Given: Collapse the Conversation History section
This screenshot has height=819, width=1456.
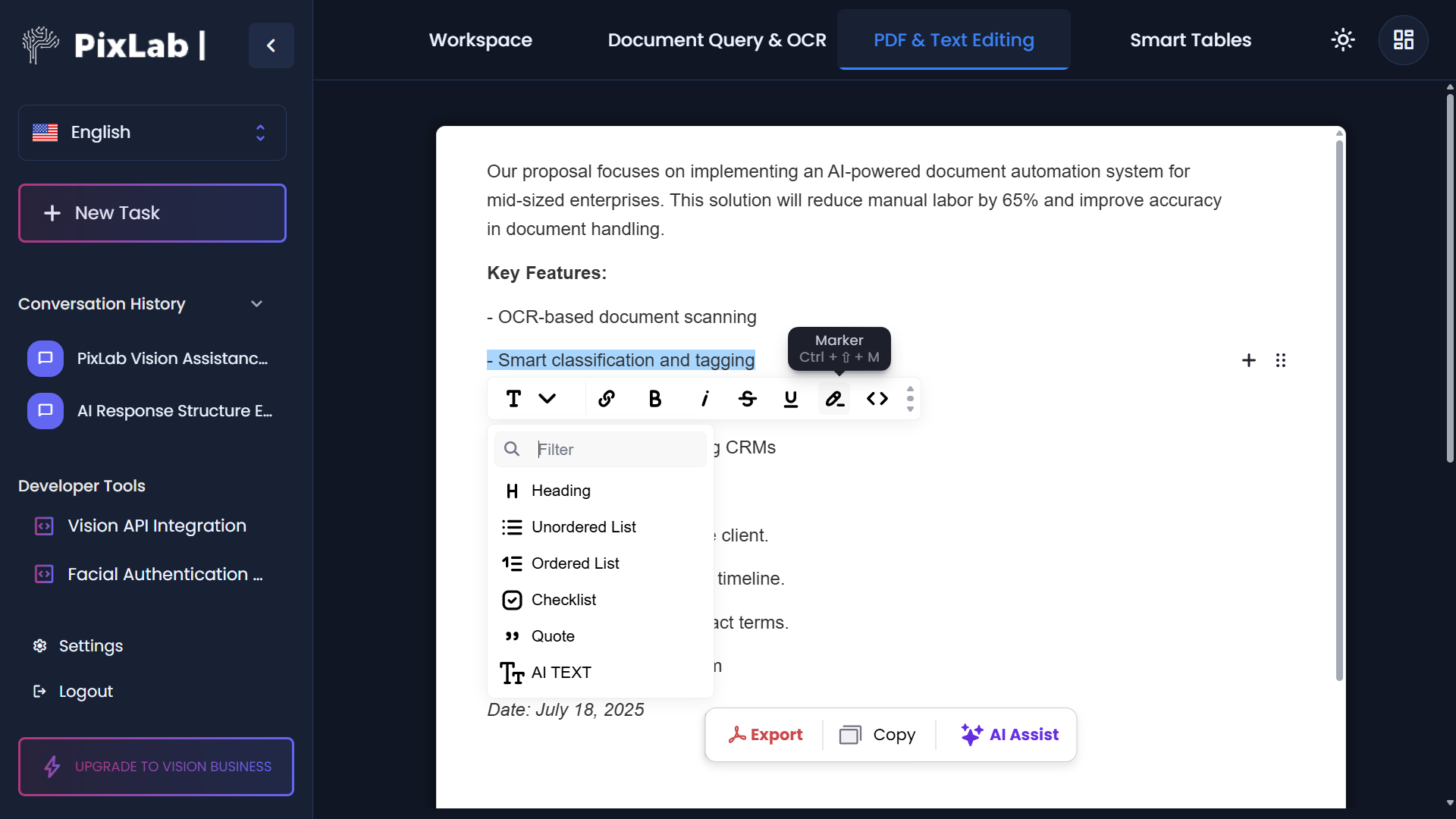Looking at the screenshot, I should [x=256, y=304].
